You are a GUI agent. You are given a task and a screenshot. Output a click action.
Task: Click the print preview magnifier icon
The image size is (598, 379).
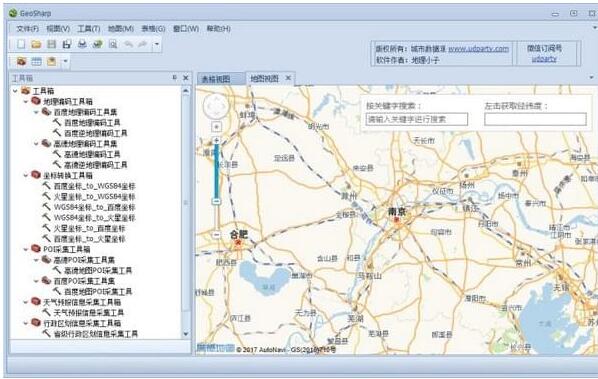[113, 44]
